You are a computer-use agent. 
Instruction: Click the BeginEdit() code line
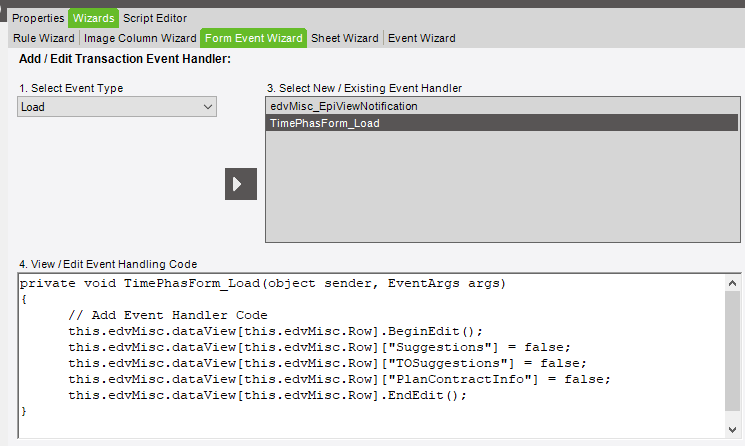tap(275, 332)
